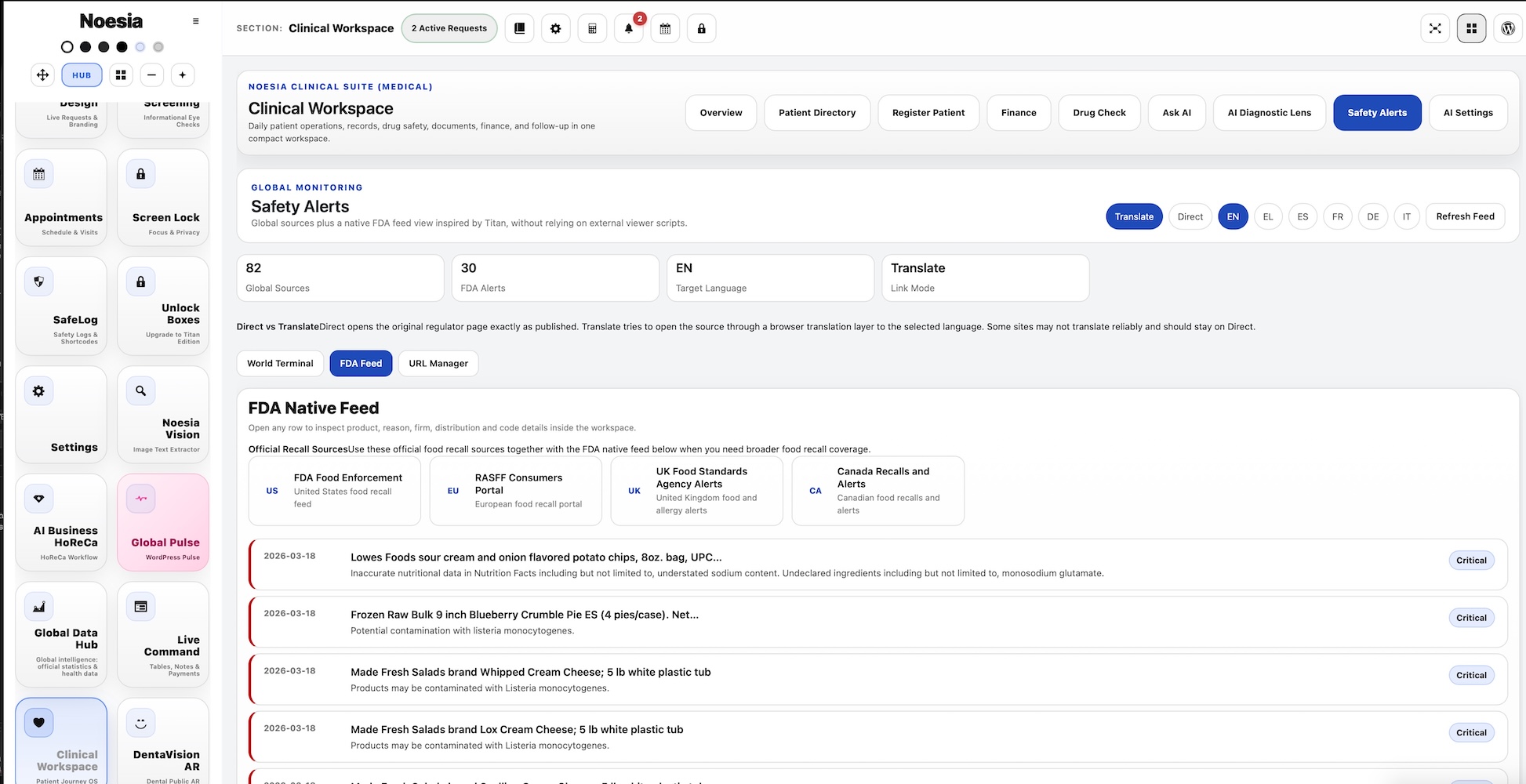Click the Refresh Feed button
This screenshot has width=1526, height=784.
pyautogui.click(x=1465, y=216)
